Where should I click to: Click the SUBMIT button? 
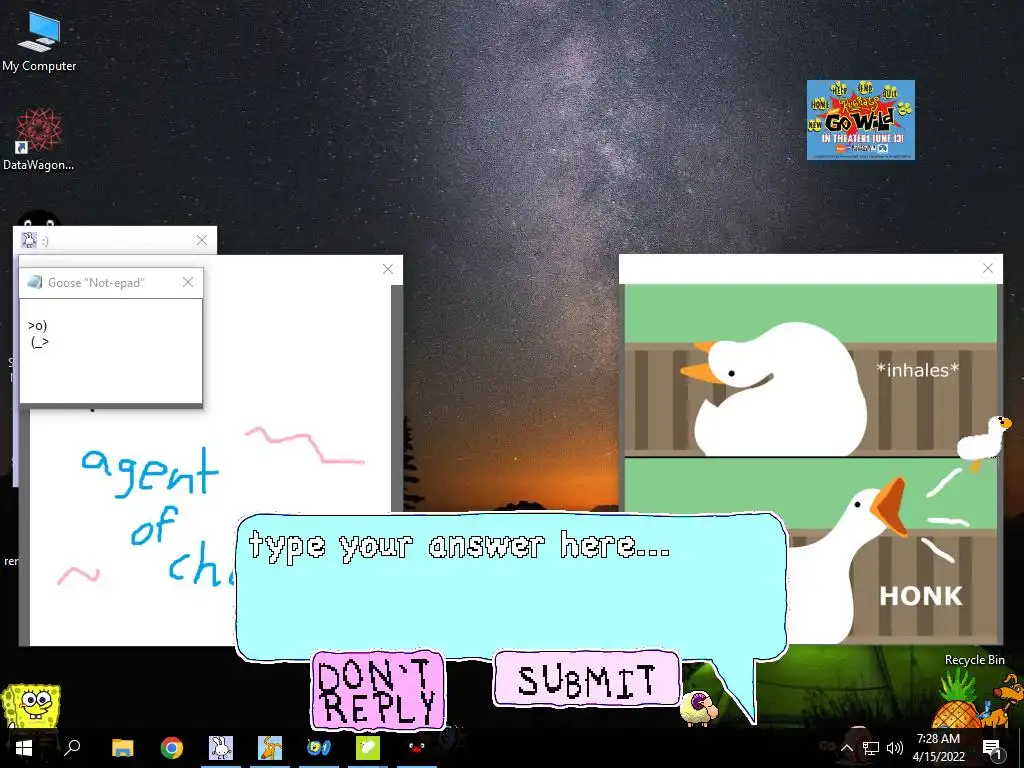[586, 679]
